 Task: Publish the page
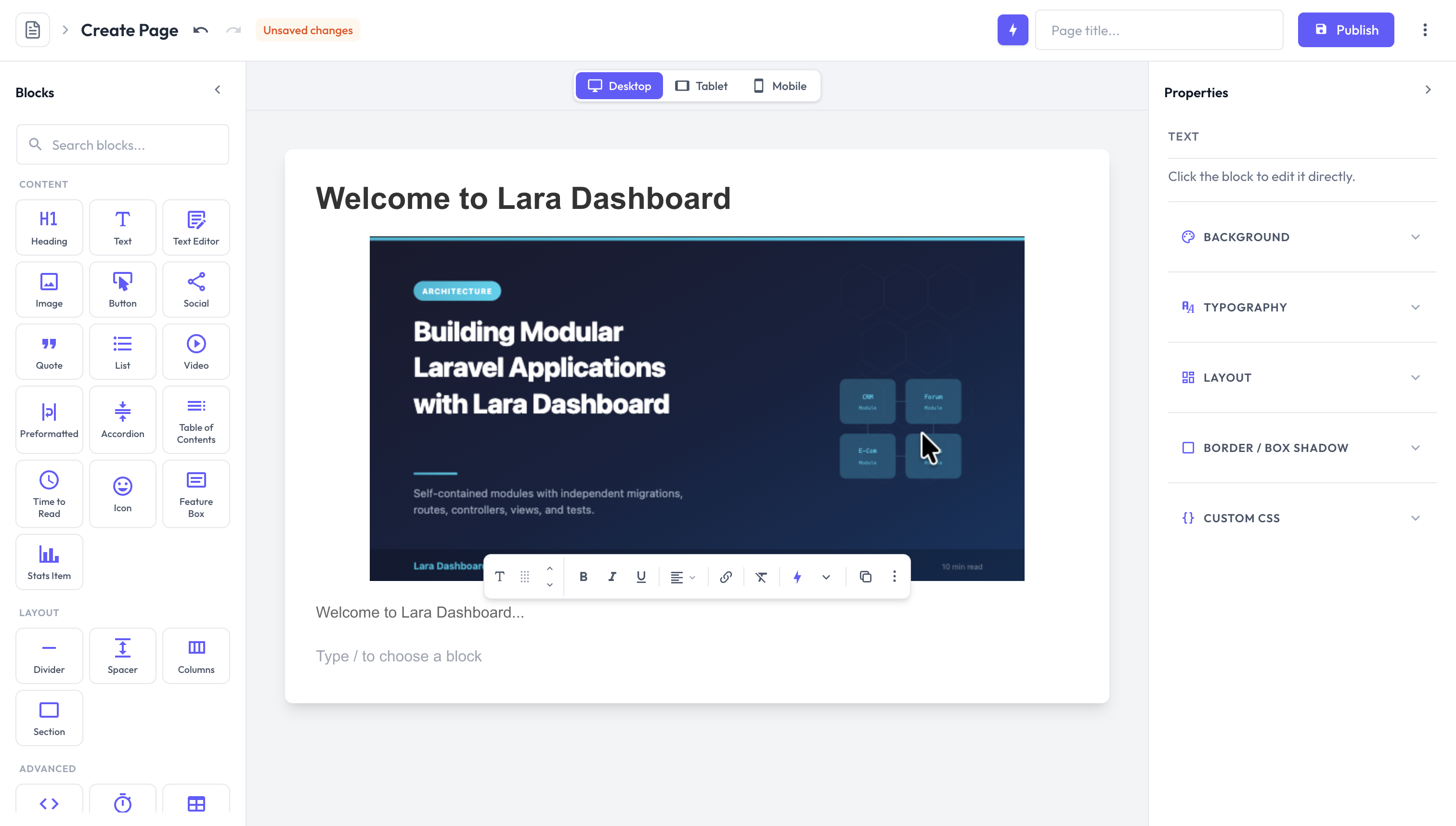(1345, 29)
